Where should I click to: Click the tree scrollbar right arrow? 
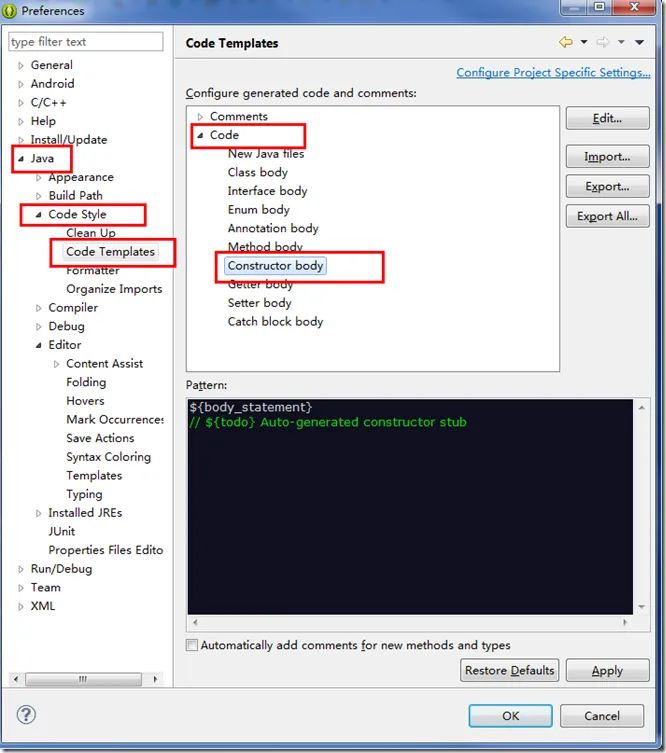pyautogui.click(x=155, y=679)
